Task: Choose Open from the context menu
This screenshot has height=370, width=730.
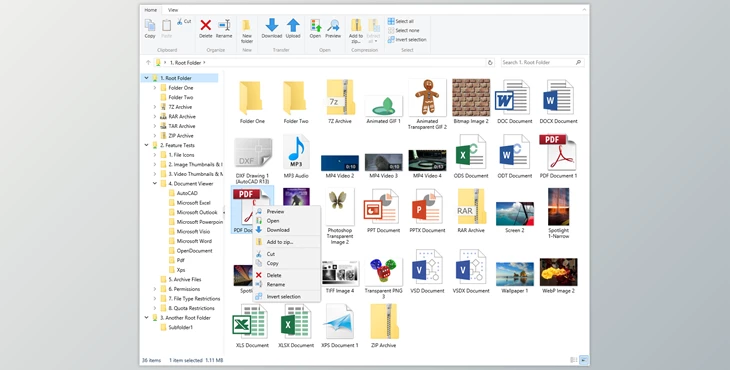Action: point(287,221)
